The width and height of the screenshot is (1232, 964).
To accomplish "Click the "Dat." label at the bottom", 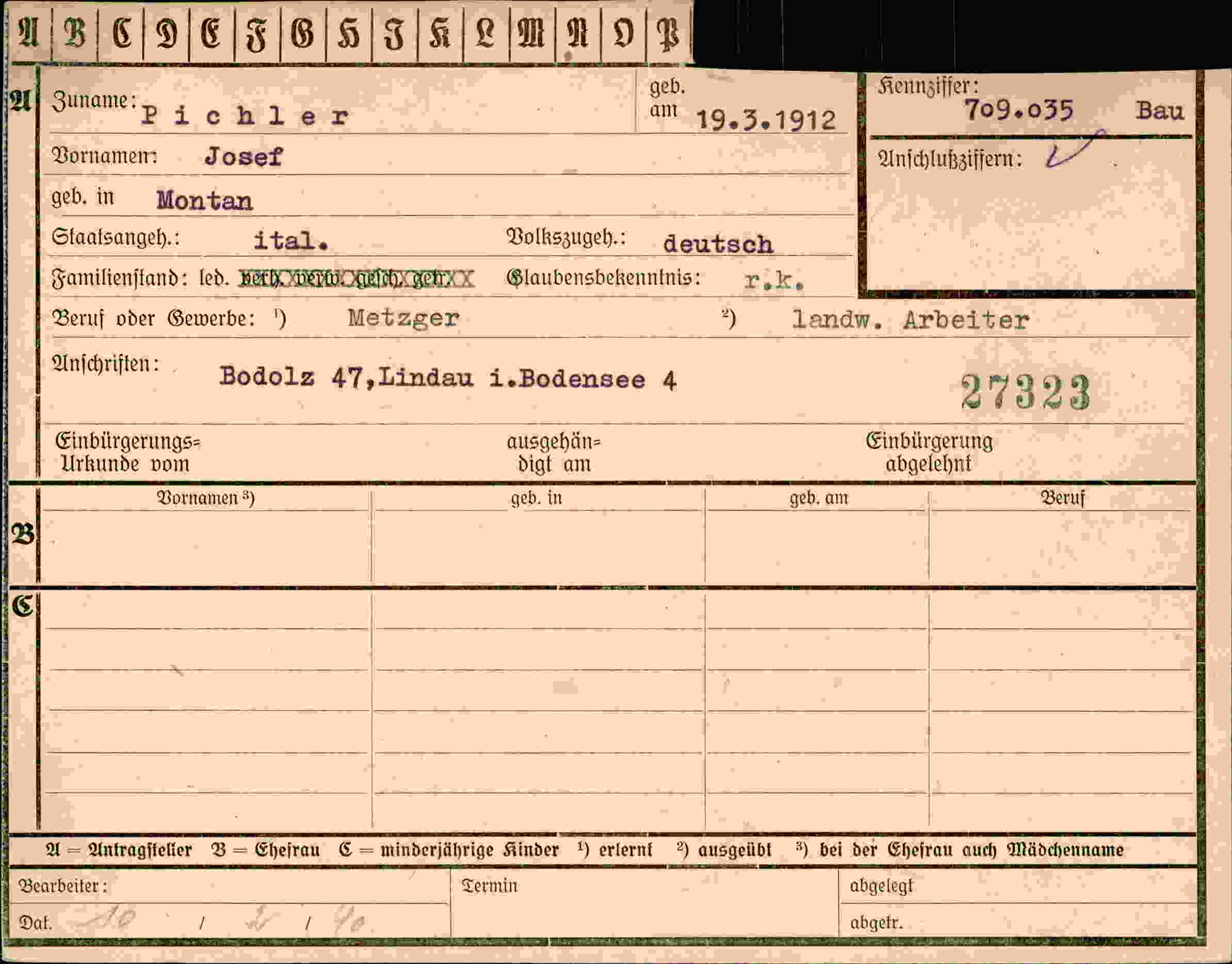I will [35, 923].
